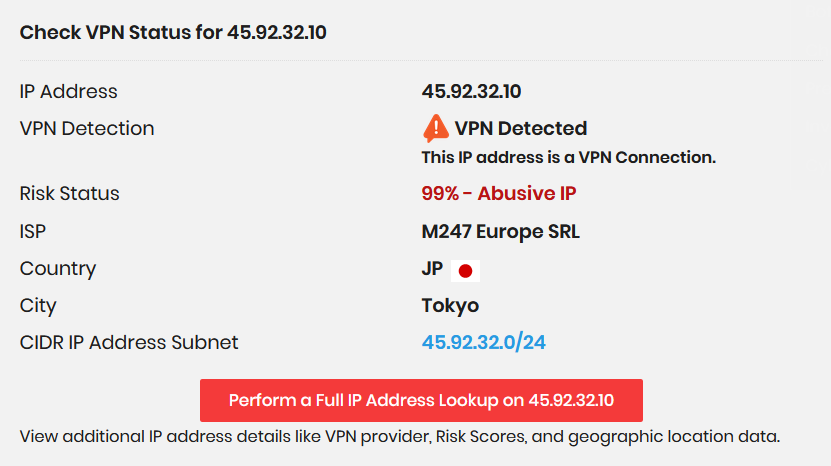Click the 'CIDR IP Address Subnet' label
The image size is (831, 466).
(129, 343)
